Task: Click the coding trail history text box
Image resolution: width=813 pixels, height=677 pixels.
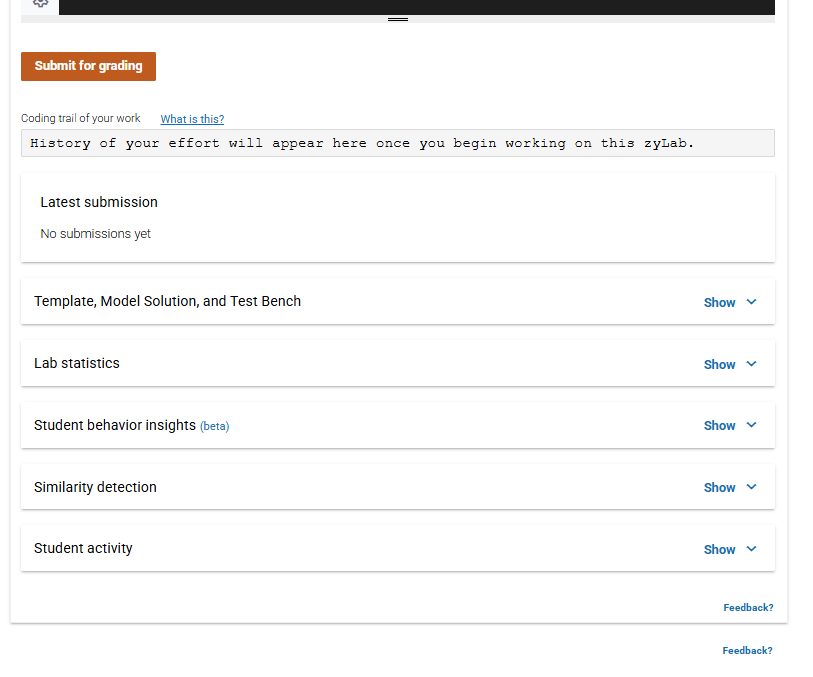Action: pyautogui.click(x=398, y=143)
